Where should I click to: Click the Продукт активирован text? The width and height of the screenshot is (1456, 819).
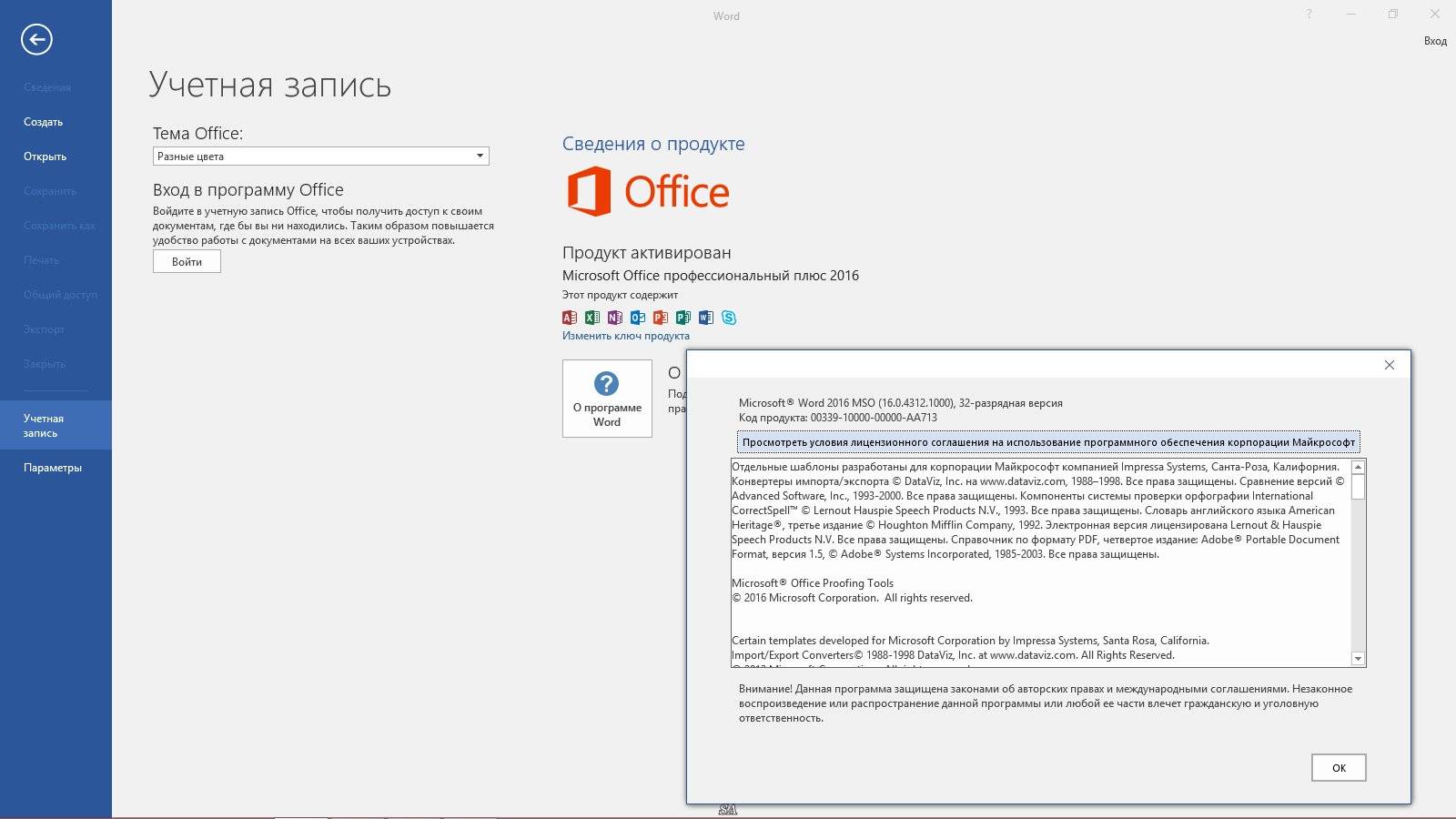pyautogui.click(x=647, y=253)
